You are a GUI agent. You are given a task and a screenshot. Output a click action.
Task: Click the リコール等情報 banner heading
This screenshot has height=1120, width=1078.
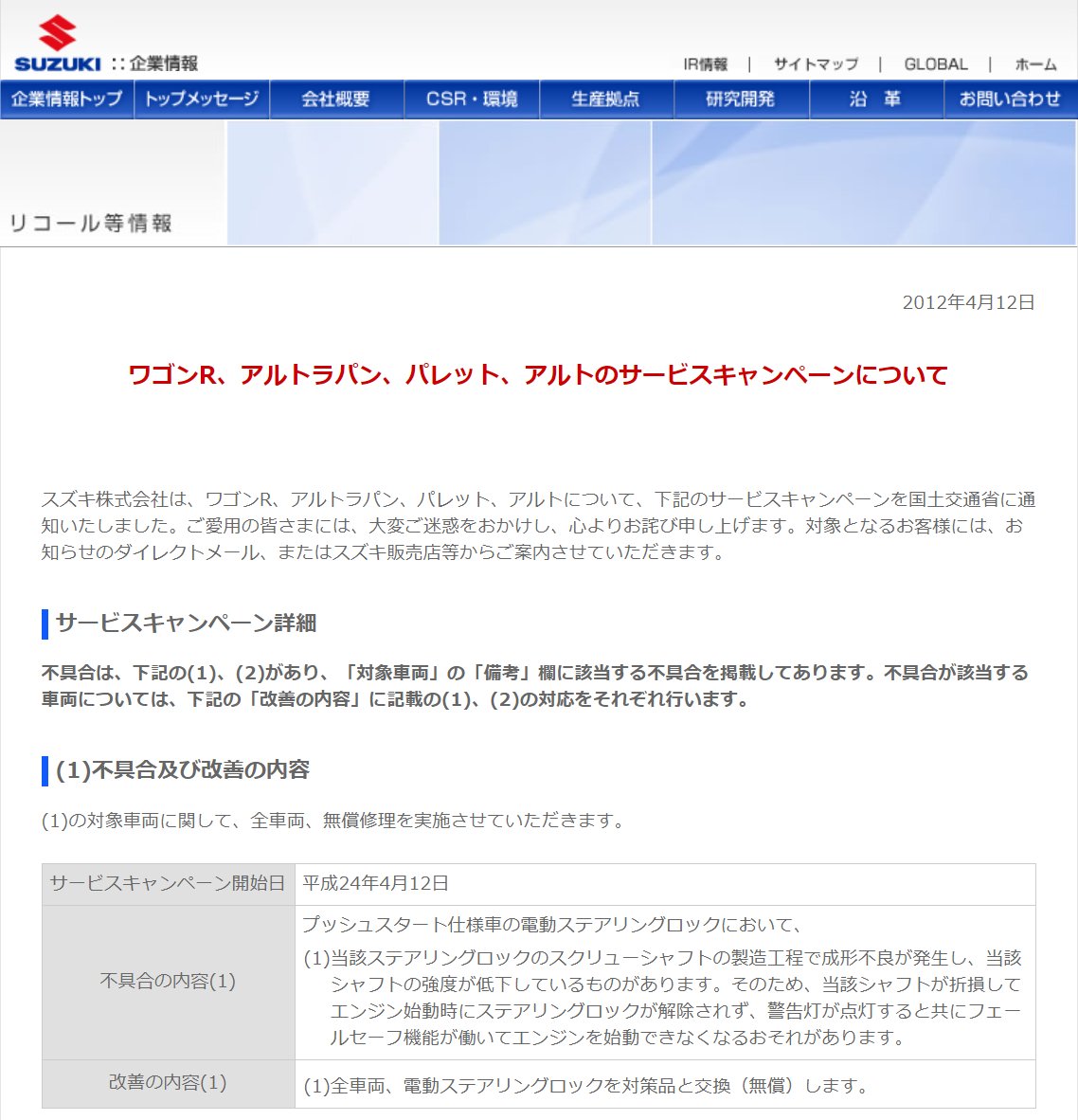pos(91,223)
